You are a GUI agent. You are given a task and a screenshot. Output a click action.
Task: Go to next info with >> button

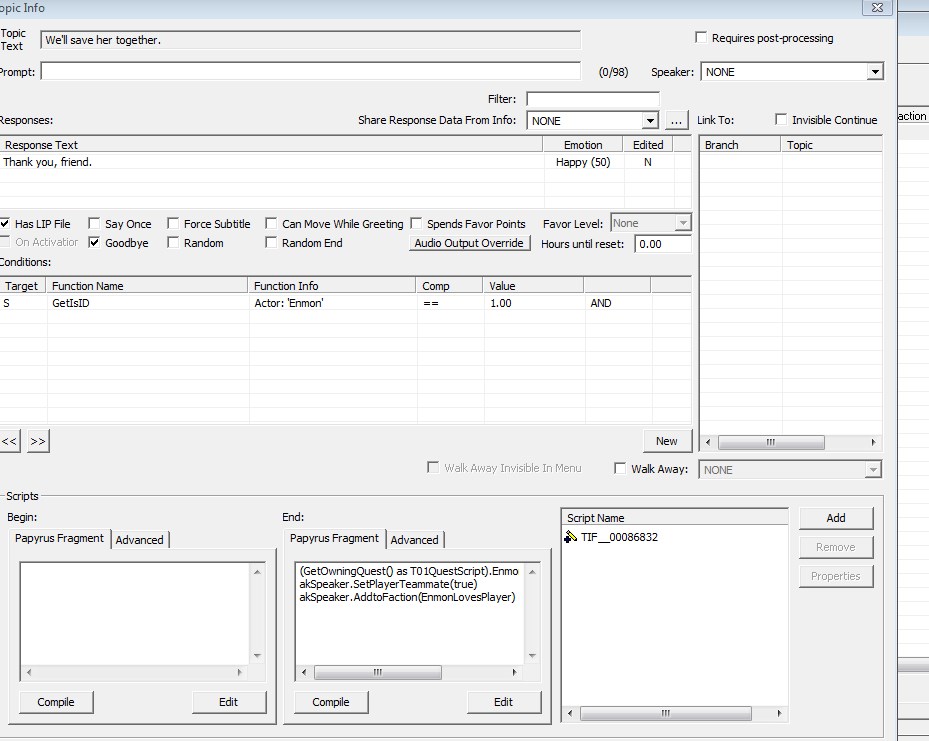click(38, 441)
